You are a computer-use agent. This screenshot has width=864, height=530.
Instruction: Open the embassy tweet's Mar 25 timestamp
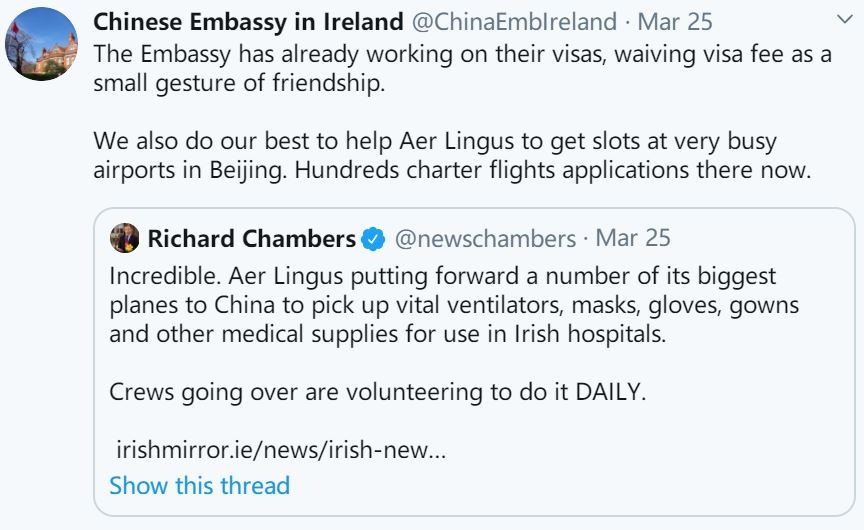click(675, 22)
